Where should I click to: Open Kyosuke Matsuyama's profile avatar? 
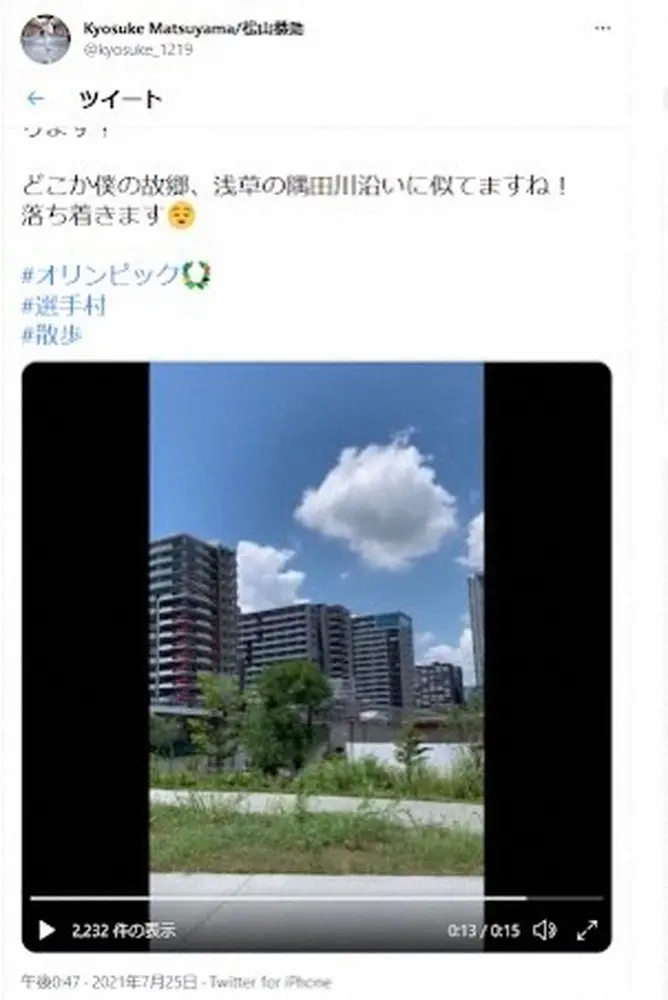coord(45,39)
